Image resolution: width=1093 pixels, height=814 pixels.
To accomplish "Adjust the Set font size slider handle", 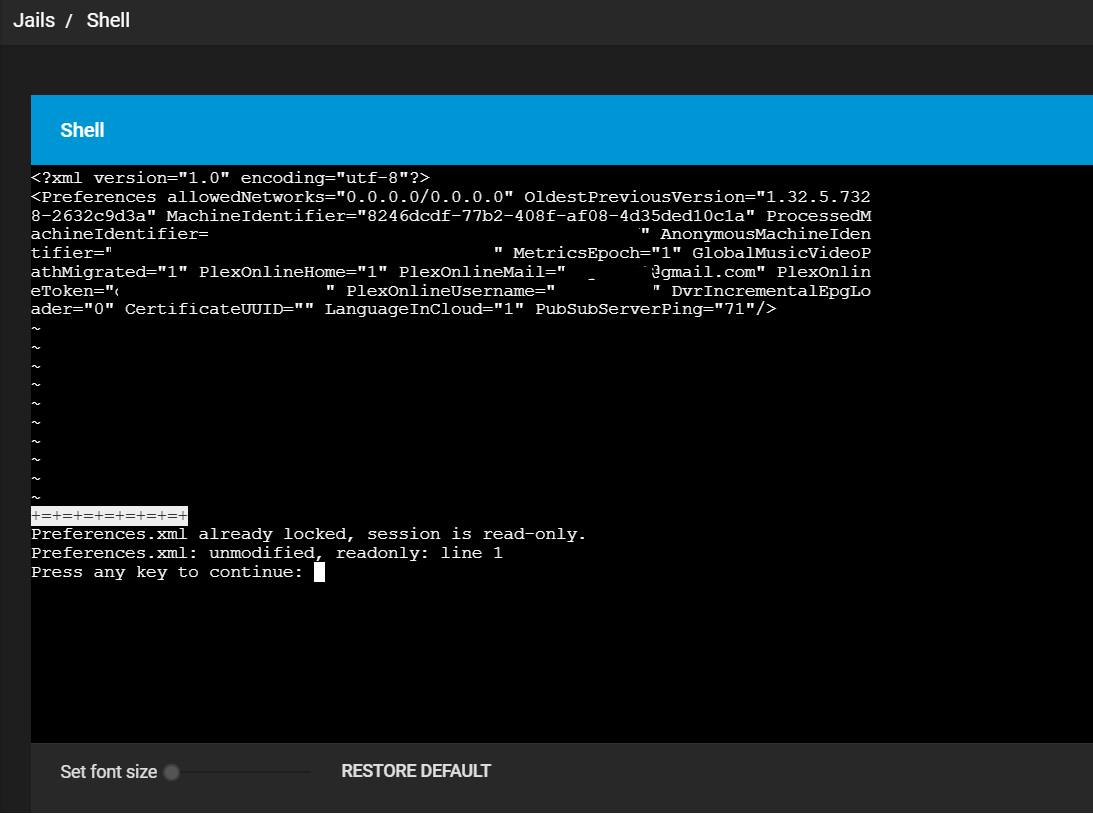I will [171, 772].
